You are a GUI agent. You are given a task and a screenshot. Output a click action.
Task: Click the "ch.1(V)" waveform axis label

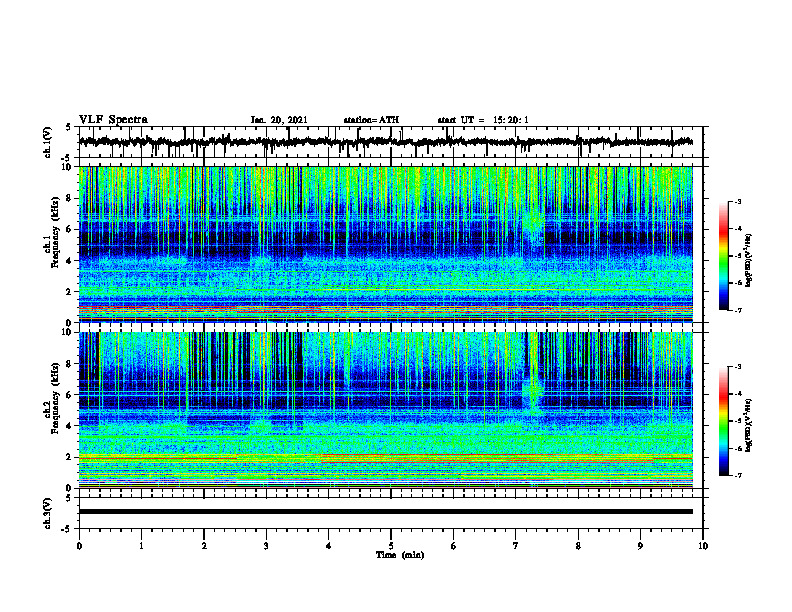pyautogui.click(x=48, y=142)
